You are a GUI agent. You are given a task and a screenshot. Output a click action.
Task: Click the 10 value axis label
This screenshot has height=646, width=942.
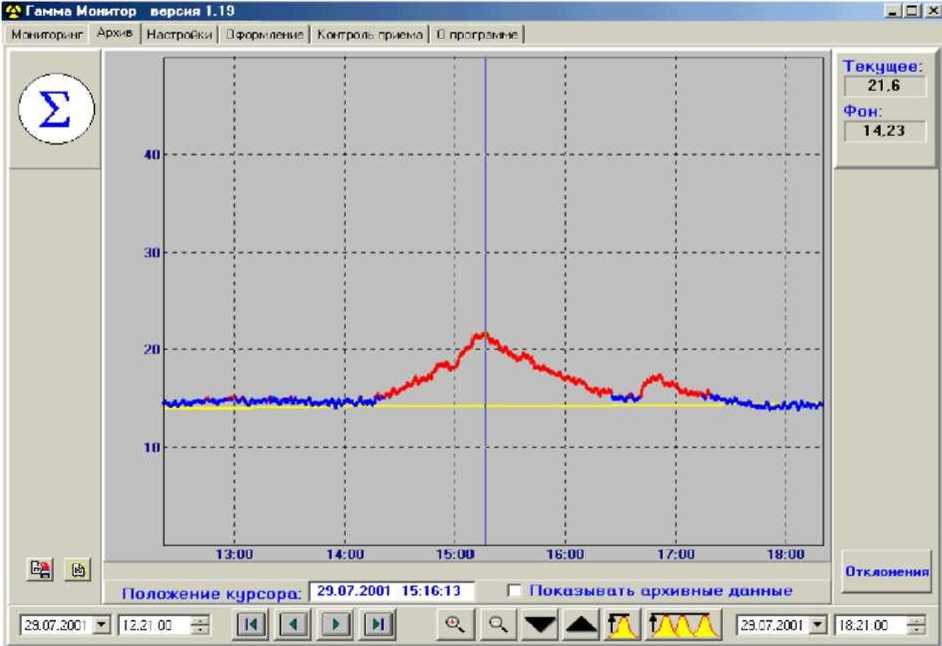[x=152, y=447]
